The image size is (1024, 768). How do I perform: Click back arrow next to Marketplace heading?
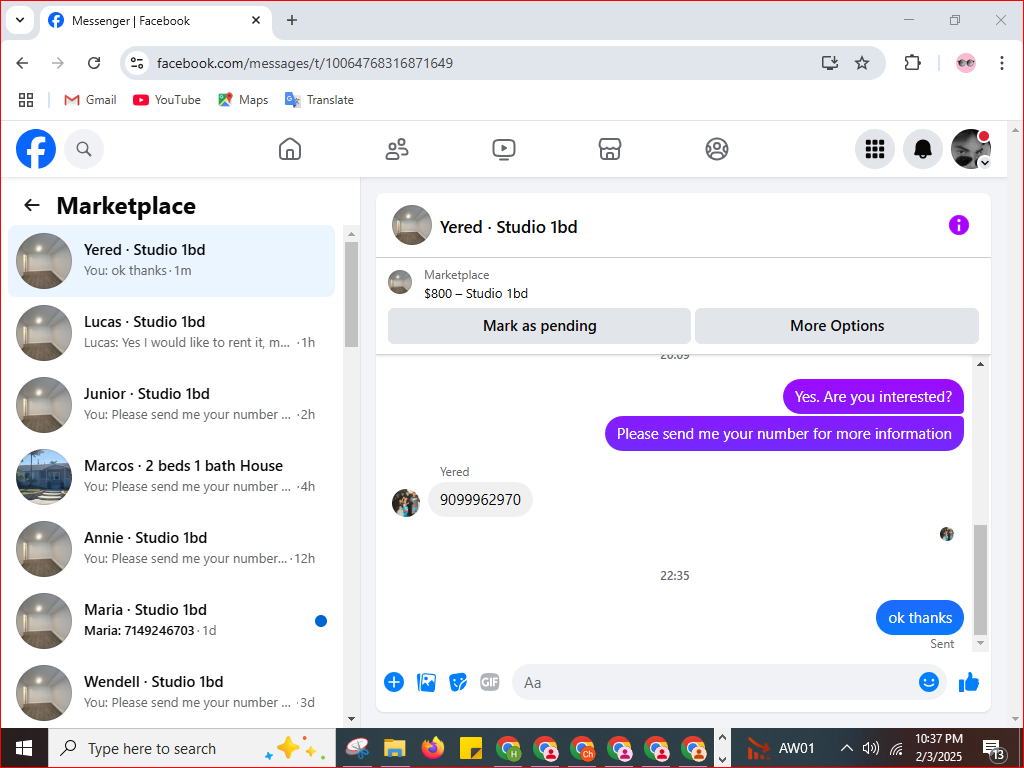pyautogui.click(x=31, y=205)
